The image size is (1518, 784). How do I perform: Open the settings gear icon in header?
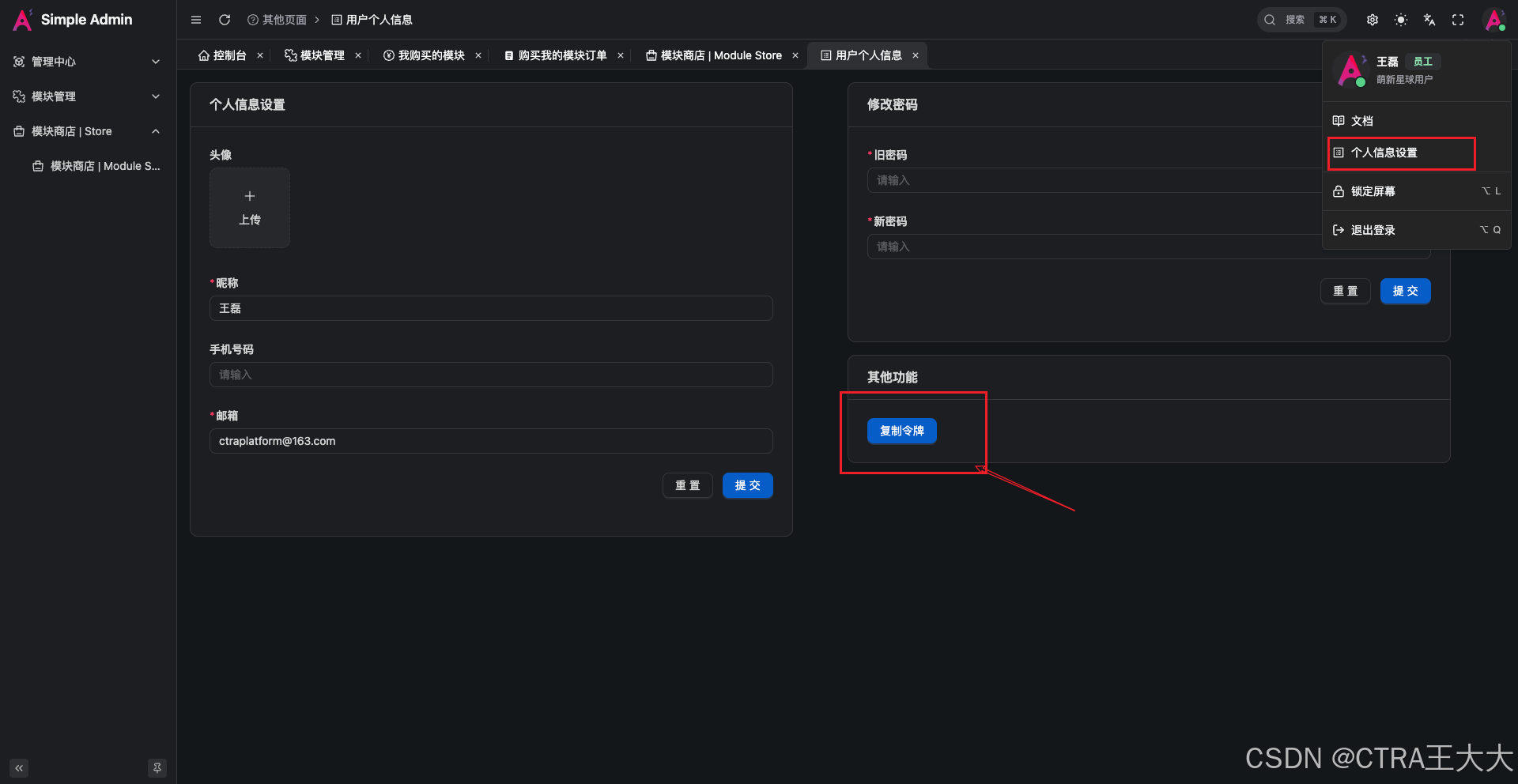pos(1373,20)
